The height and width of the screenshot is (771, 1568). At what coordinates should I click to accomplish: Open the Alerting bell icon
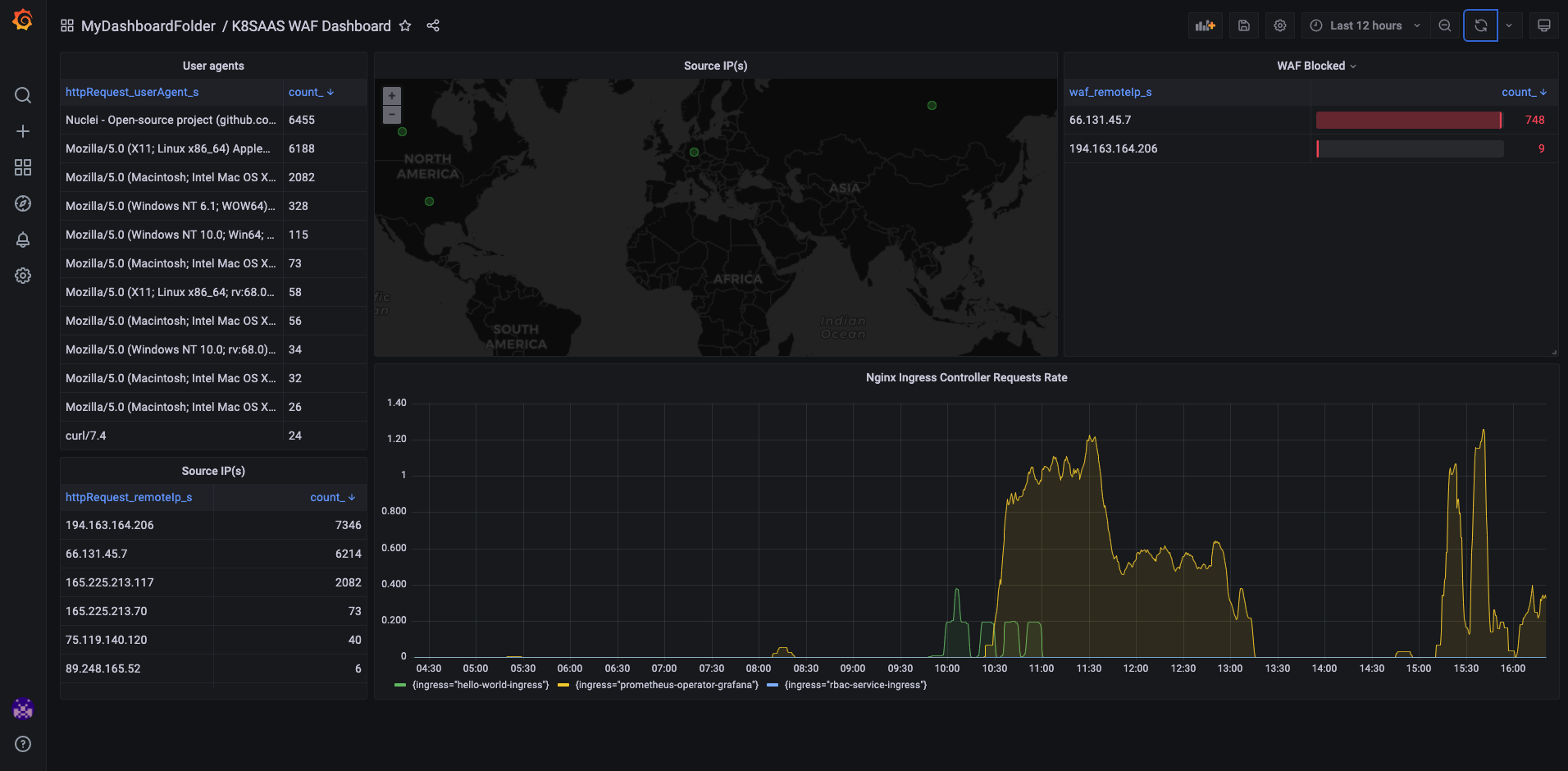click(23, 240)
